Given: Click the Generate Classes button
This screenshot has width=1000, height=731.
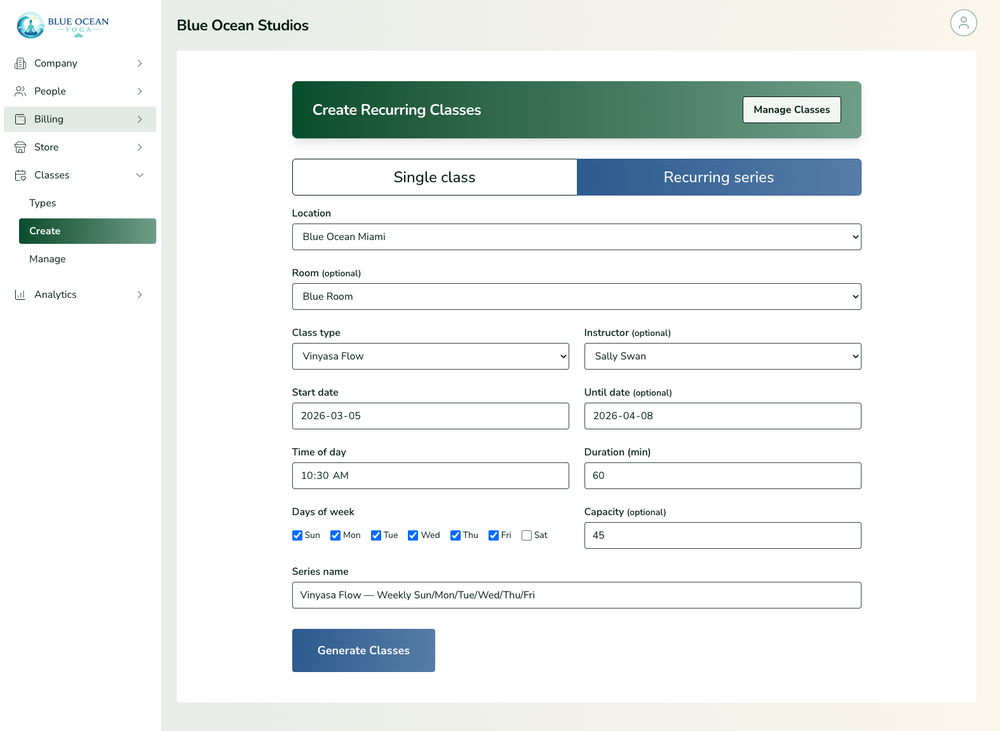Looking at the screenshot, I should [364, 651].
